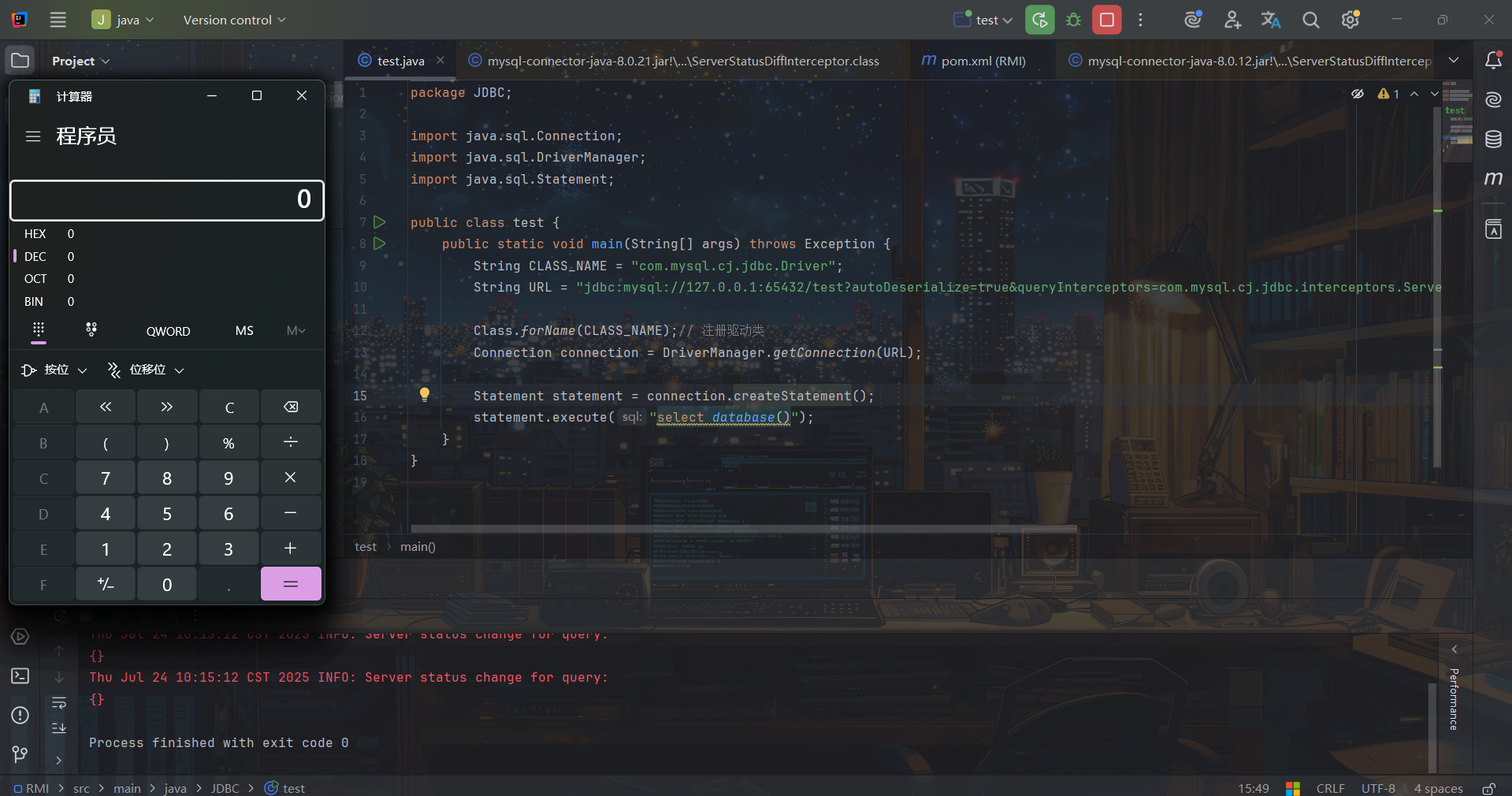Expand the Version control dropdown

point(234,20)
